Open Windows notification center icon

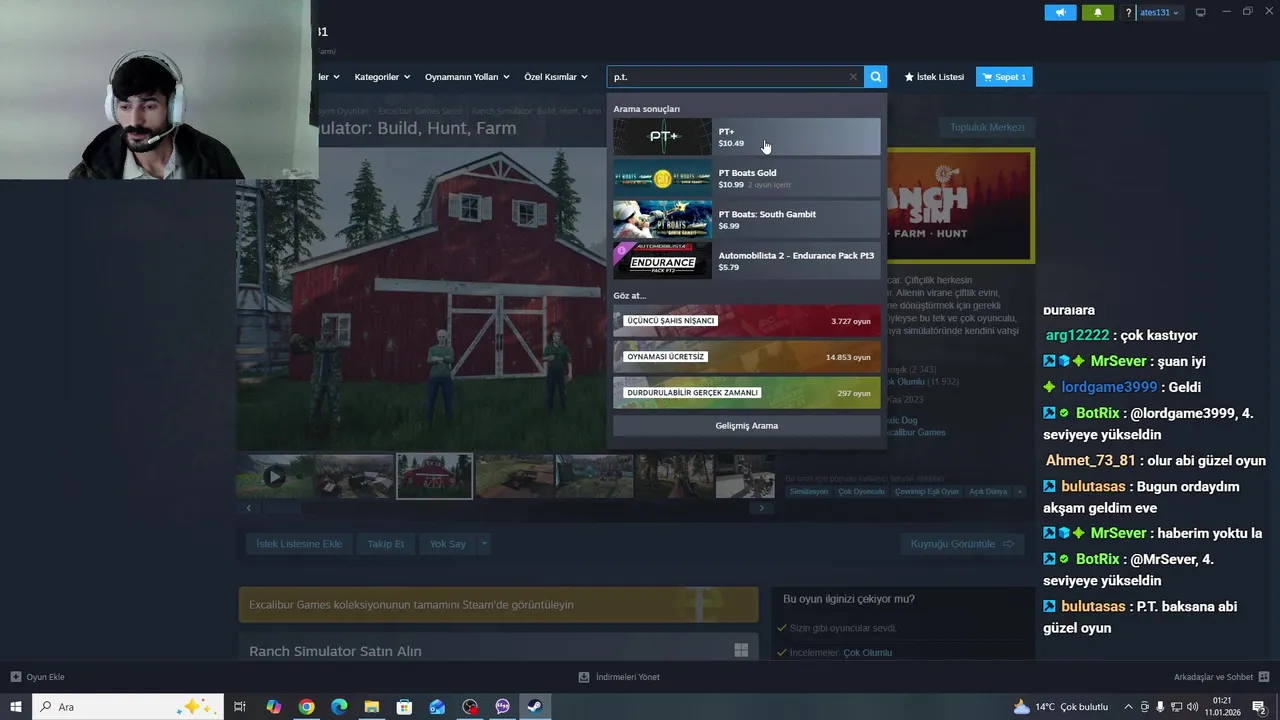click(x=1259, y=707)
